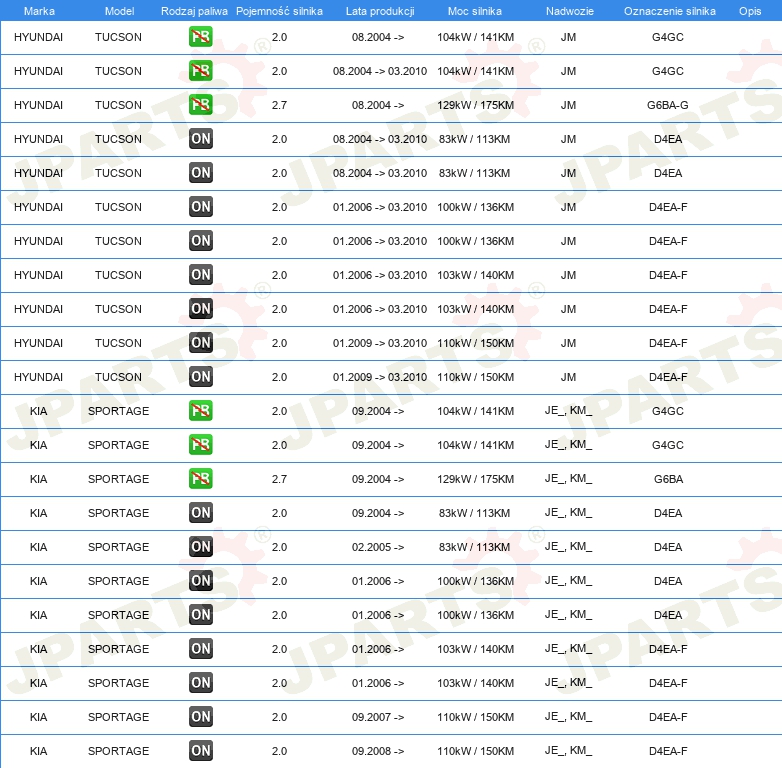Click ON diesel icon in Sportage 09.2008 row
This screenshot has height=768, width=782.
(200, 751)
